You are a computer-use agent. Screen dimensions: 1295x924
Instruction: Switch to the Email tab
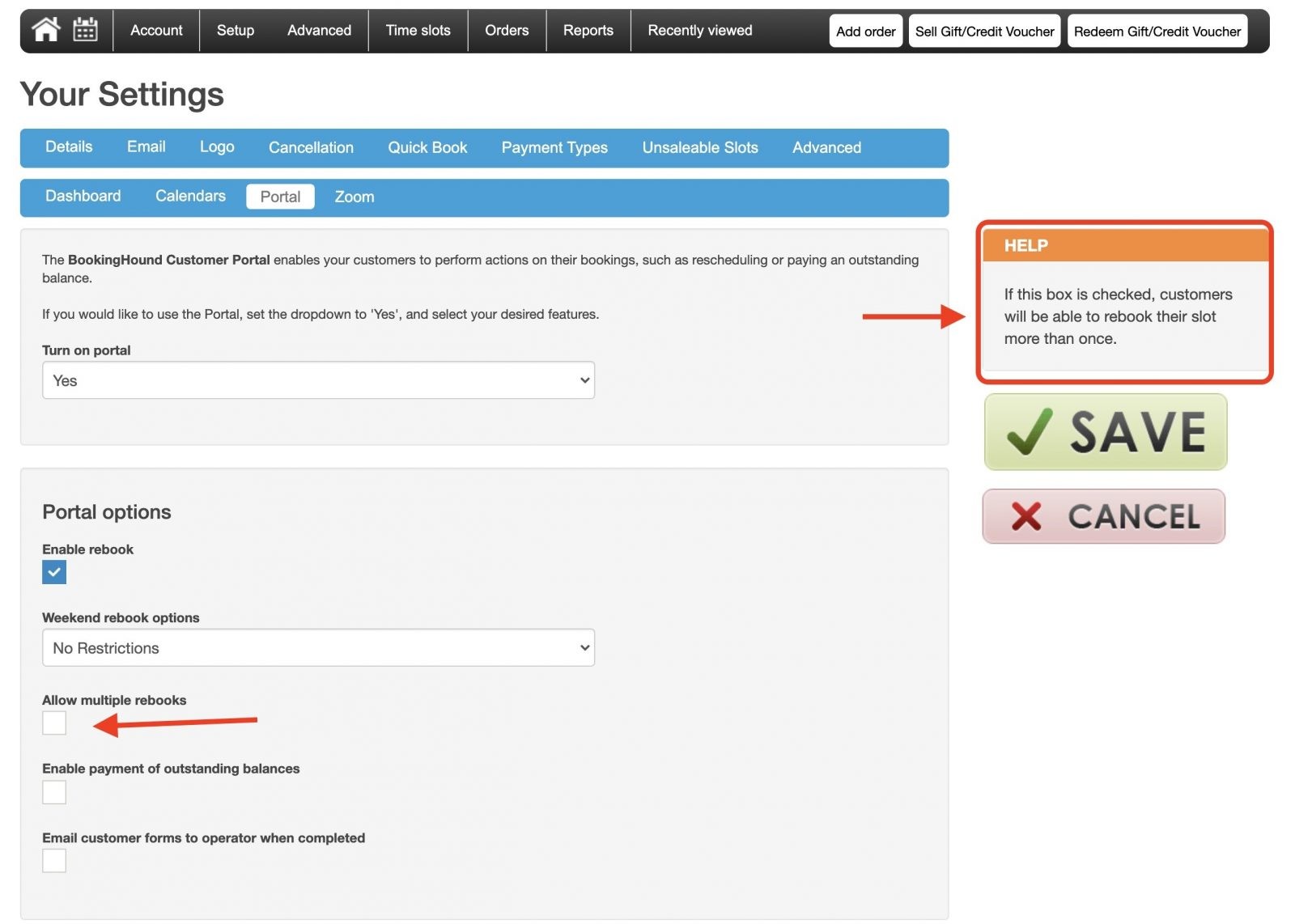click(x=146, y=147)
